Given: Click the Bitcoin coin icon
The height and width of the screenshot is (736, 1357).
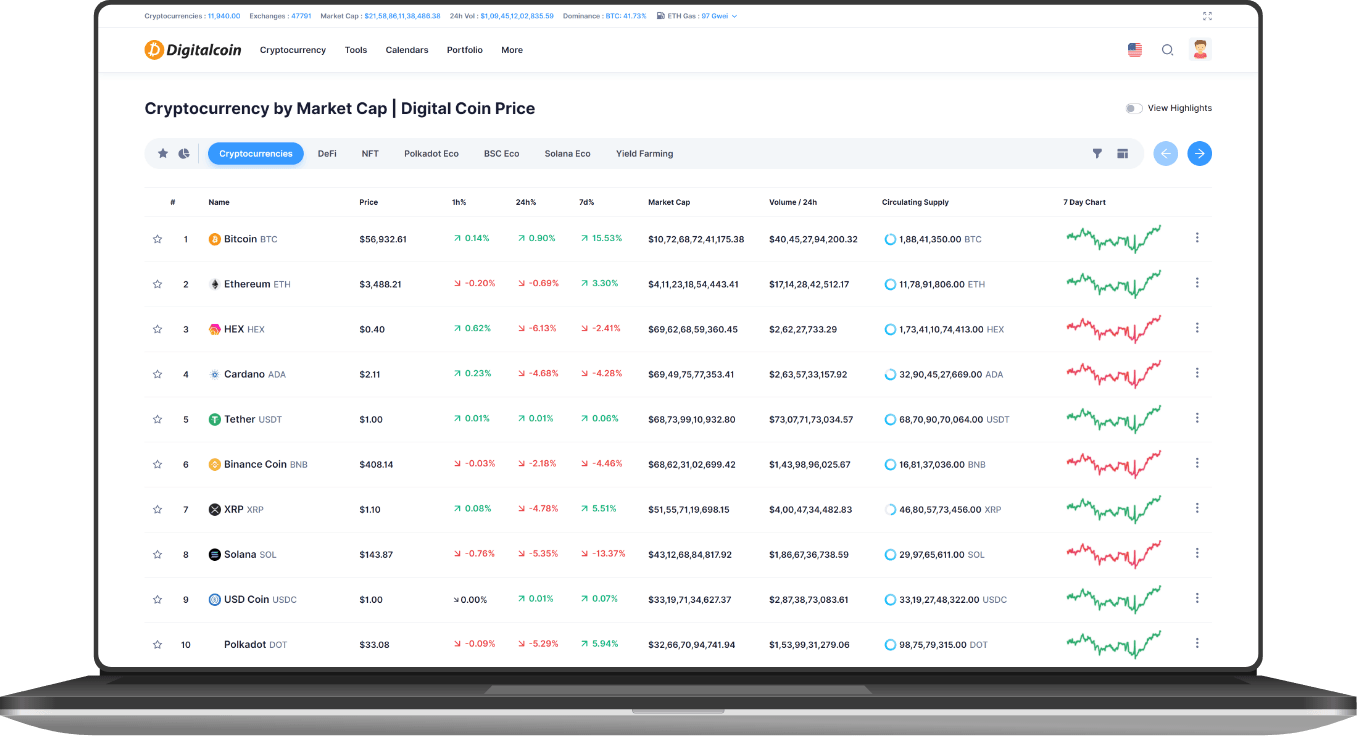Looking at the screenshot, I should (214, 239).
